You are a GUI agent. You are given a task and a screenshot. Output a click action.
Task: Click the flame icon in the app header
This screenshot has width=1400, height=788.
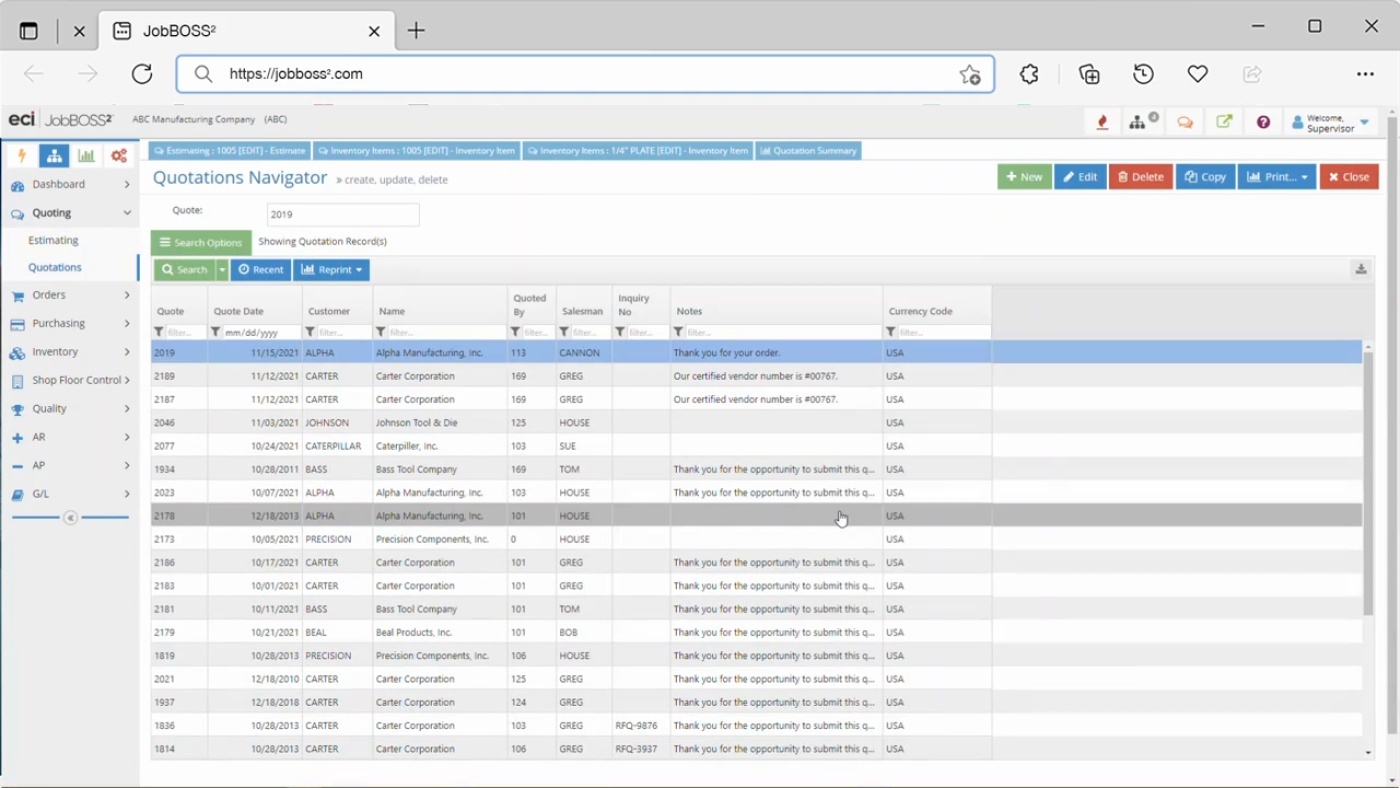coord(1102,122)
